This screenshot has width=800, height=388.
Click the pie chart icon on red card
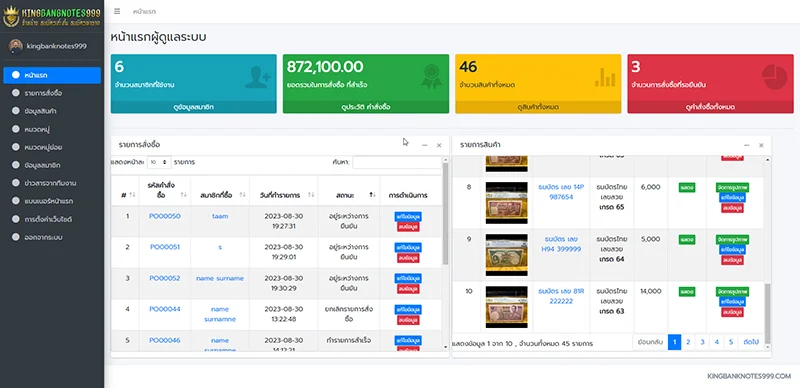point(774,77)
